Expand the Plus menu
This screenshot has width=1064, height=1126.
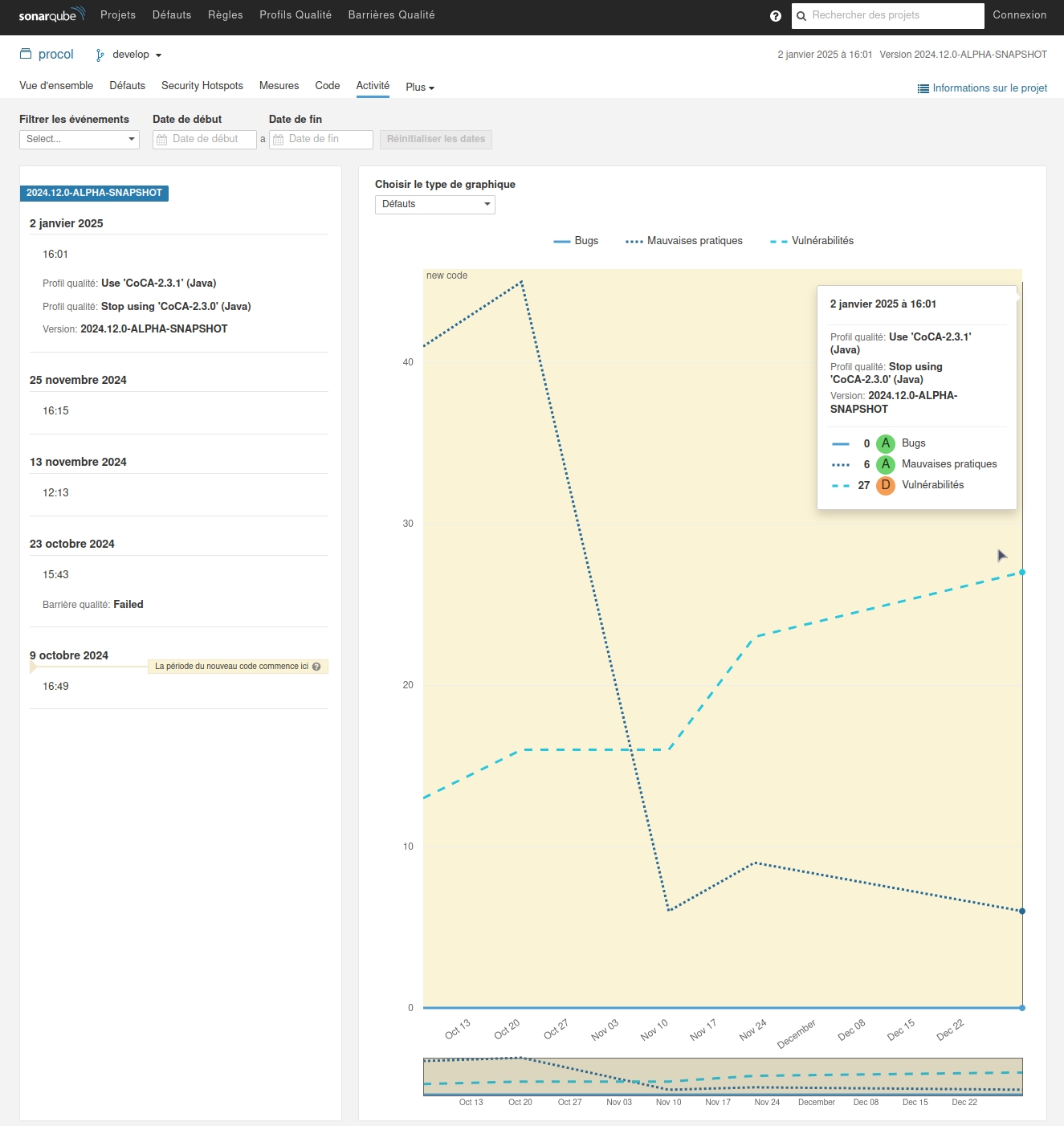420,87
